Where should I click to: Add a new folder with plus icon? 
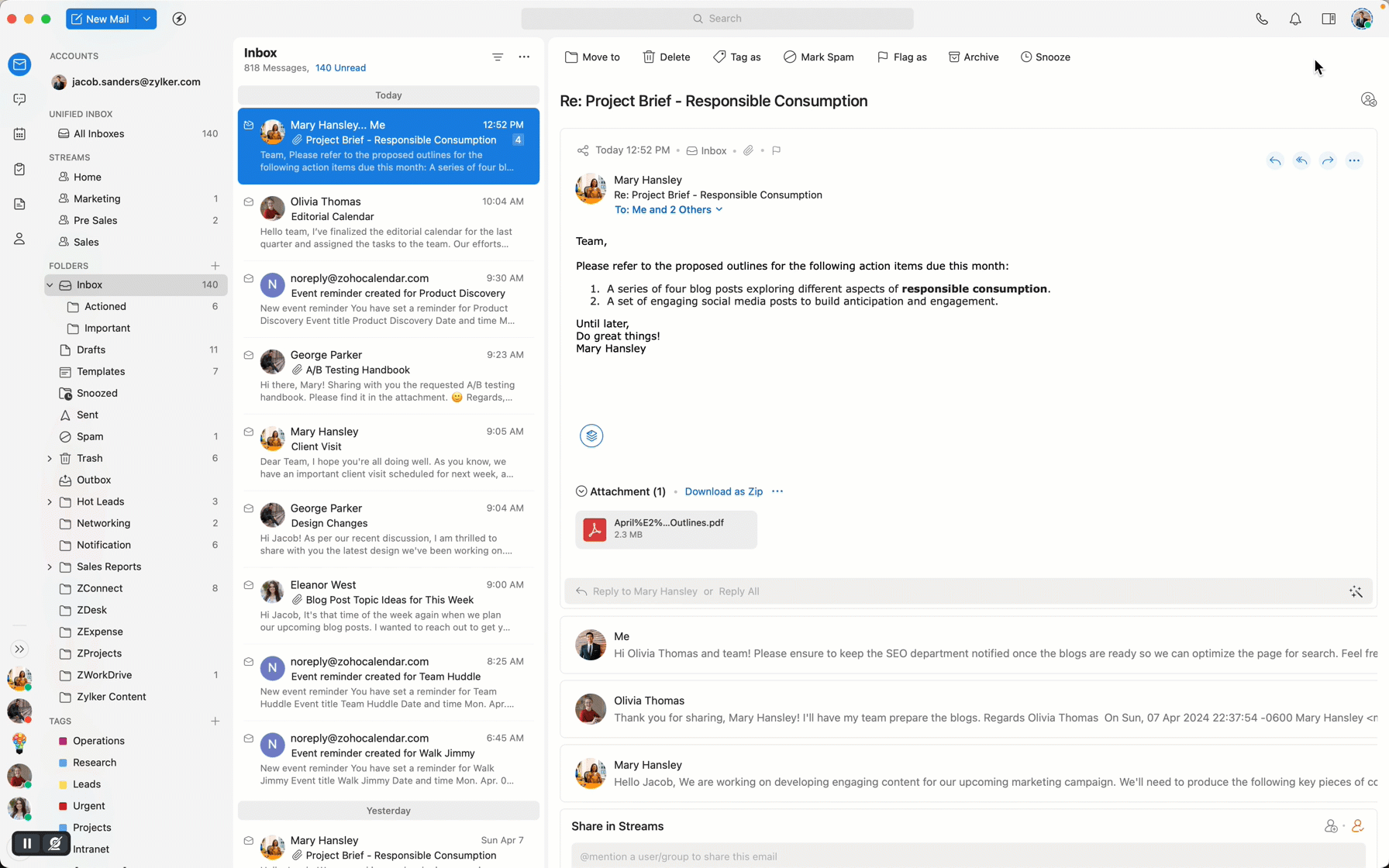tap(215, 266)
